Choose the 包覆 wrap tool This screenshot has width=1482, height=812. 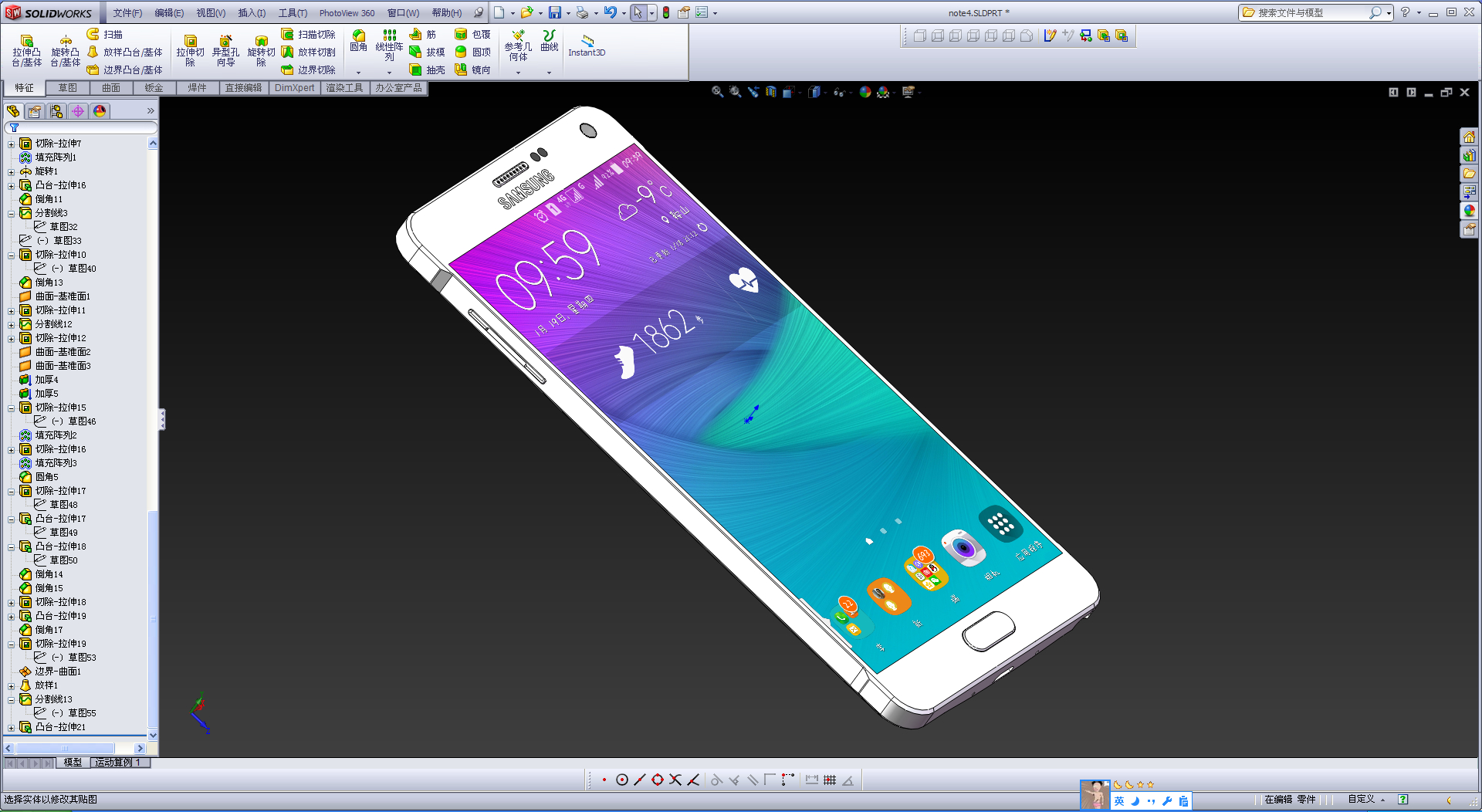[x=472, y=34]
